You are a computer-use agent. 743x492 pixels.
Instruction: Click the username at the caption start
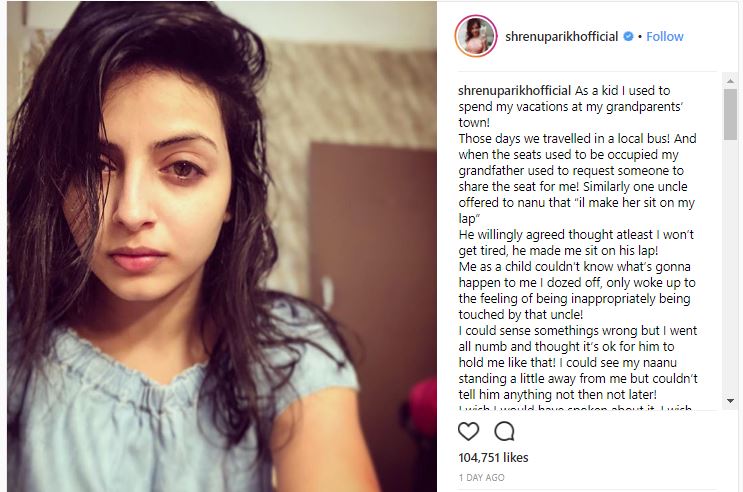point(515,91)
